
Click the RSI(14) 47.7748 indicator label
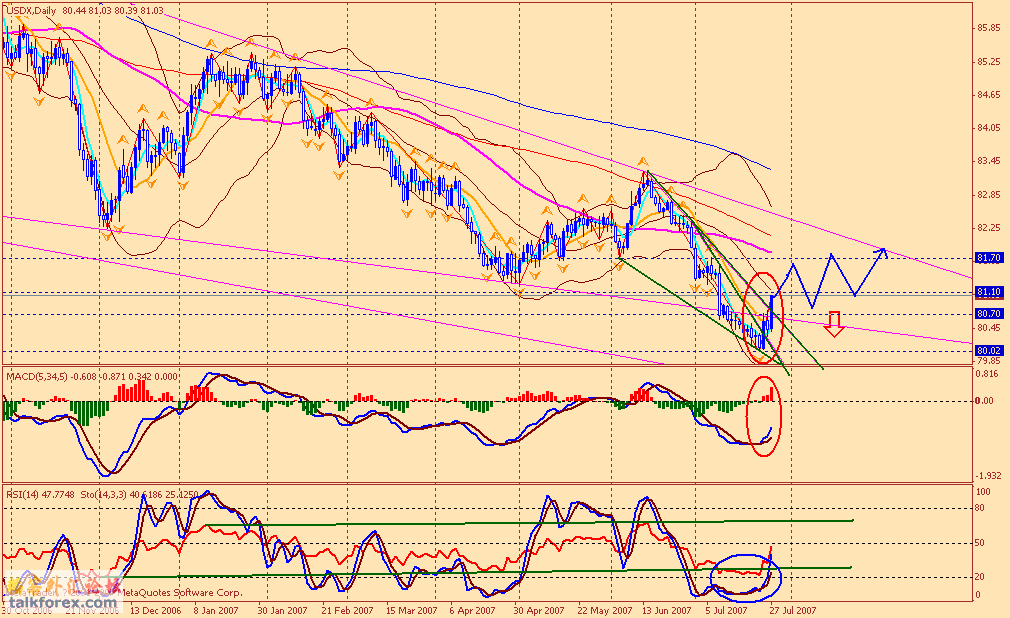click(x=41, y=495)
